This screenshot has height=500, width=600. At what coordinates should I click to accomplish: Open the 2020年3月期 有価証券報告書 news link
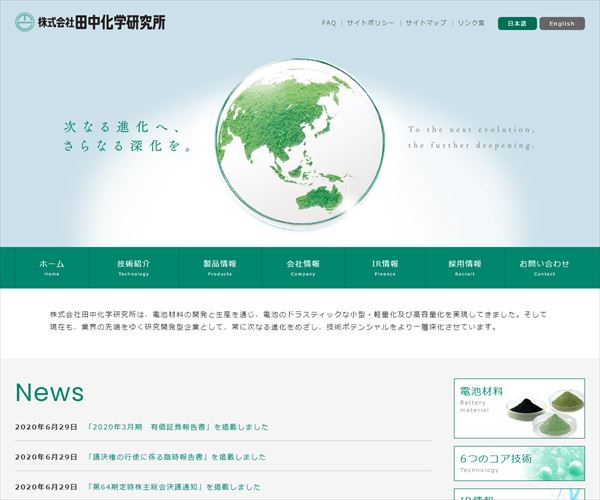(178, 427)
